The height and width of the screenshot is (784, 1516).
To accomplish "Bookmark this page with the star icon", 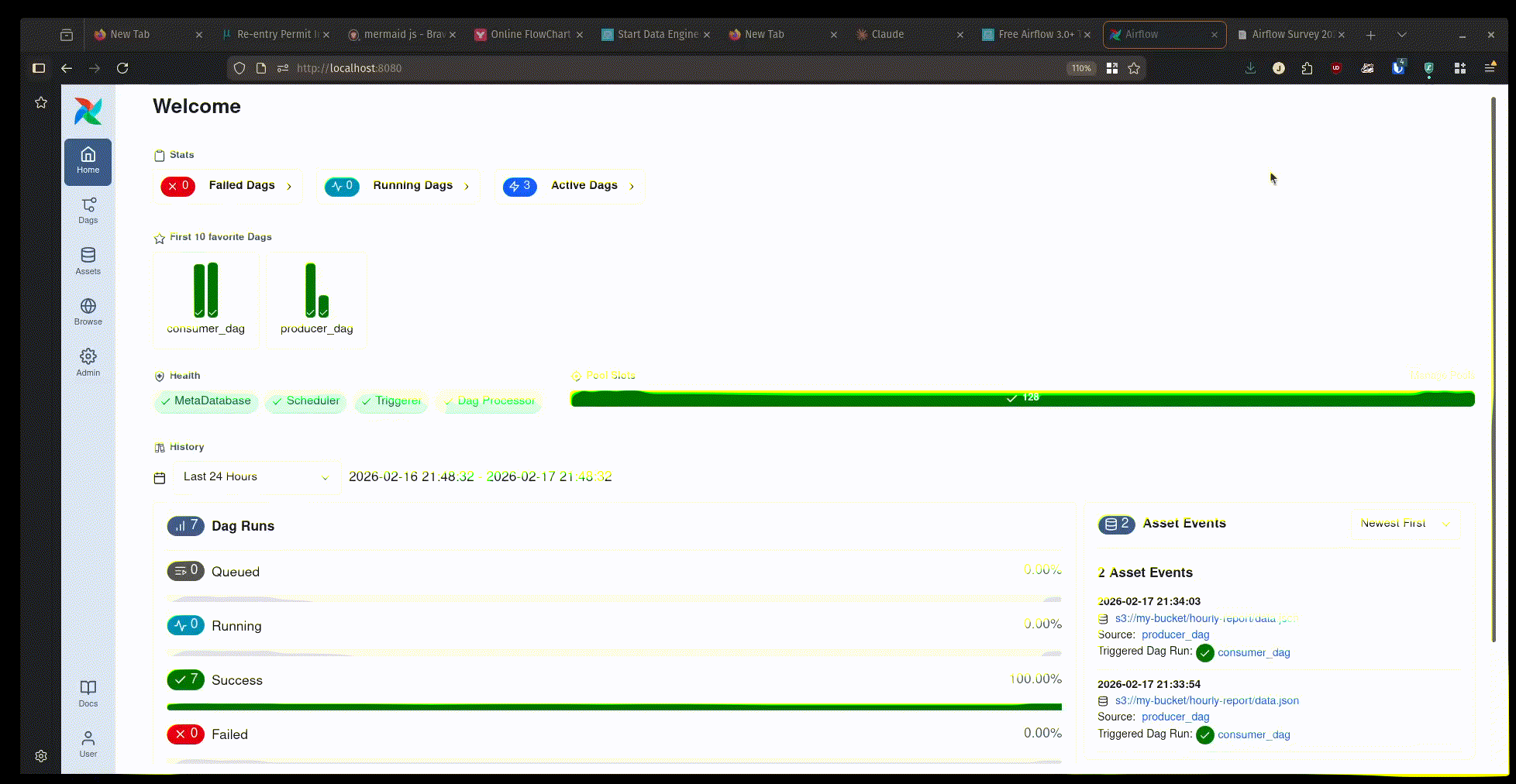I will click(x=1134, y=68).
